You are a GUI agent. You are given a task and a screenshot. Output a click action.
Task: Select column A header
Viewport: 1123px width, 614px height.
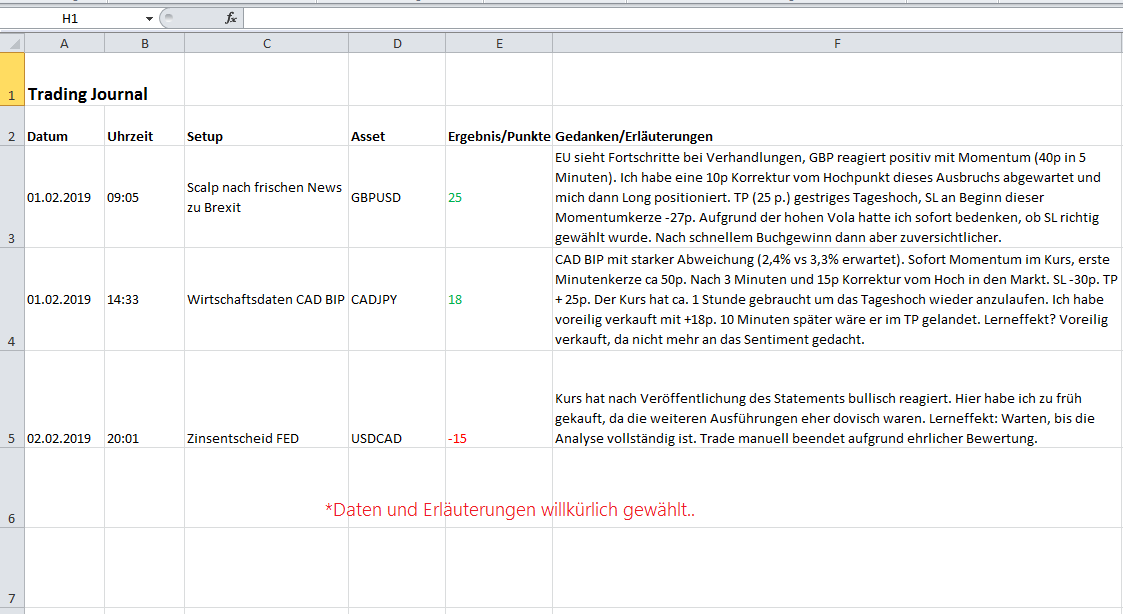pyautogui.click(x=64, y=43)
